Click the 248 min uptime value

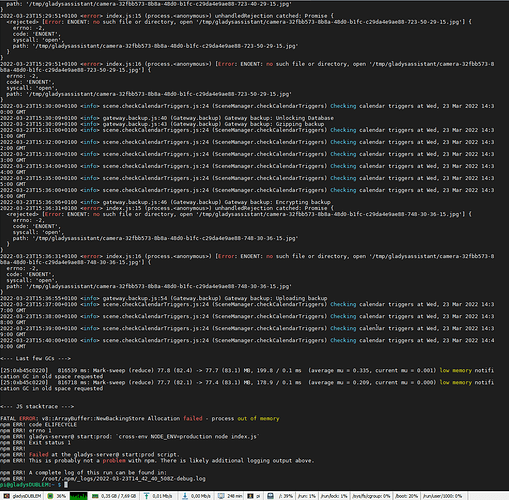[x=235, y=496]
